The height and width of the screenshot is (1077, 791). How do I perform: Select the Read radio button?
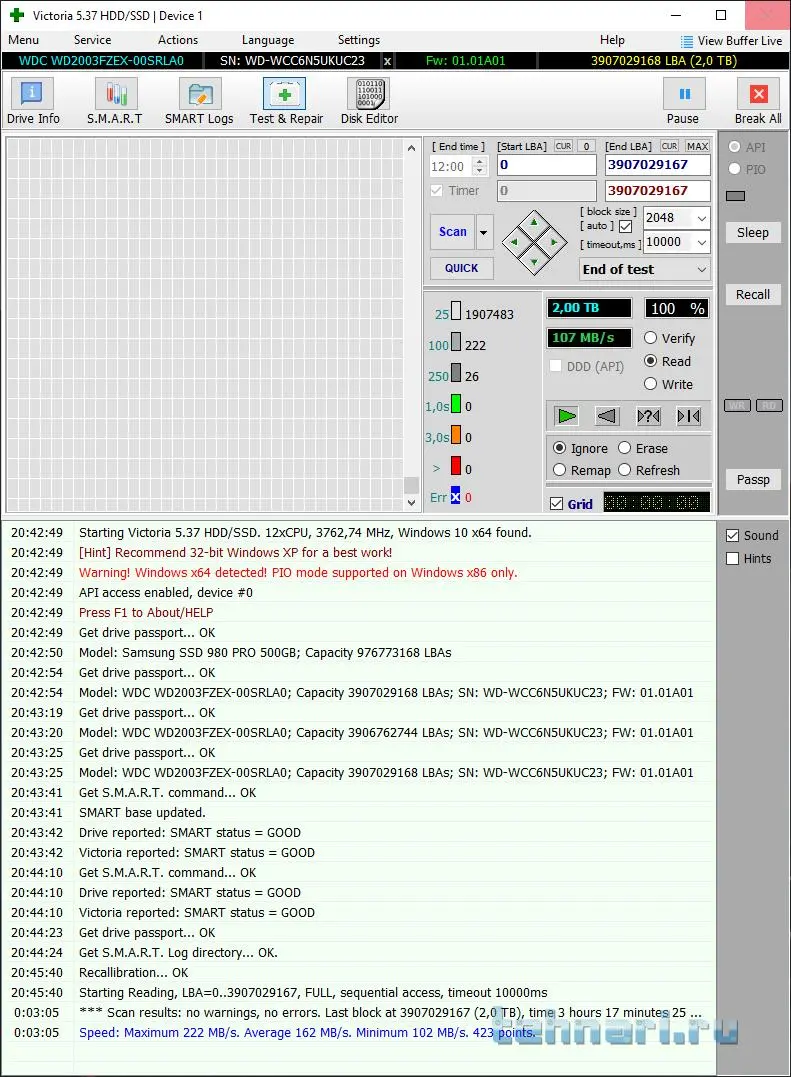[650, 361]
